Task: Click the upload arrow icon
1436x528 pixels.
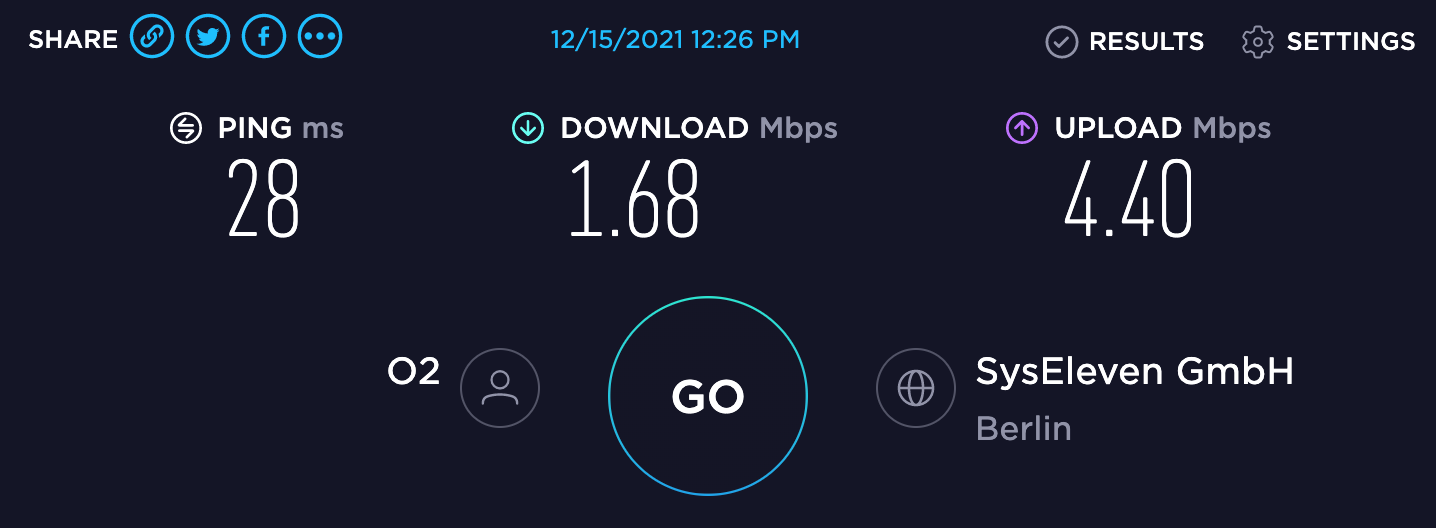Action: (x=1022, y=128)
